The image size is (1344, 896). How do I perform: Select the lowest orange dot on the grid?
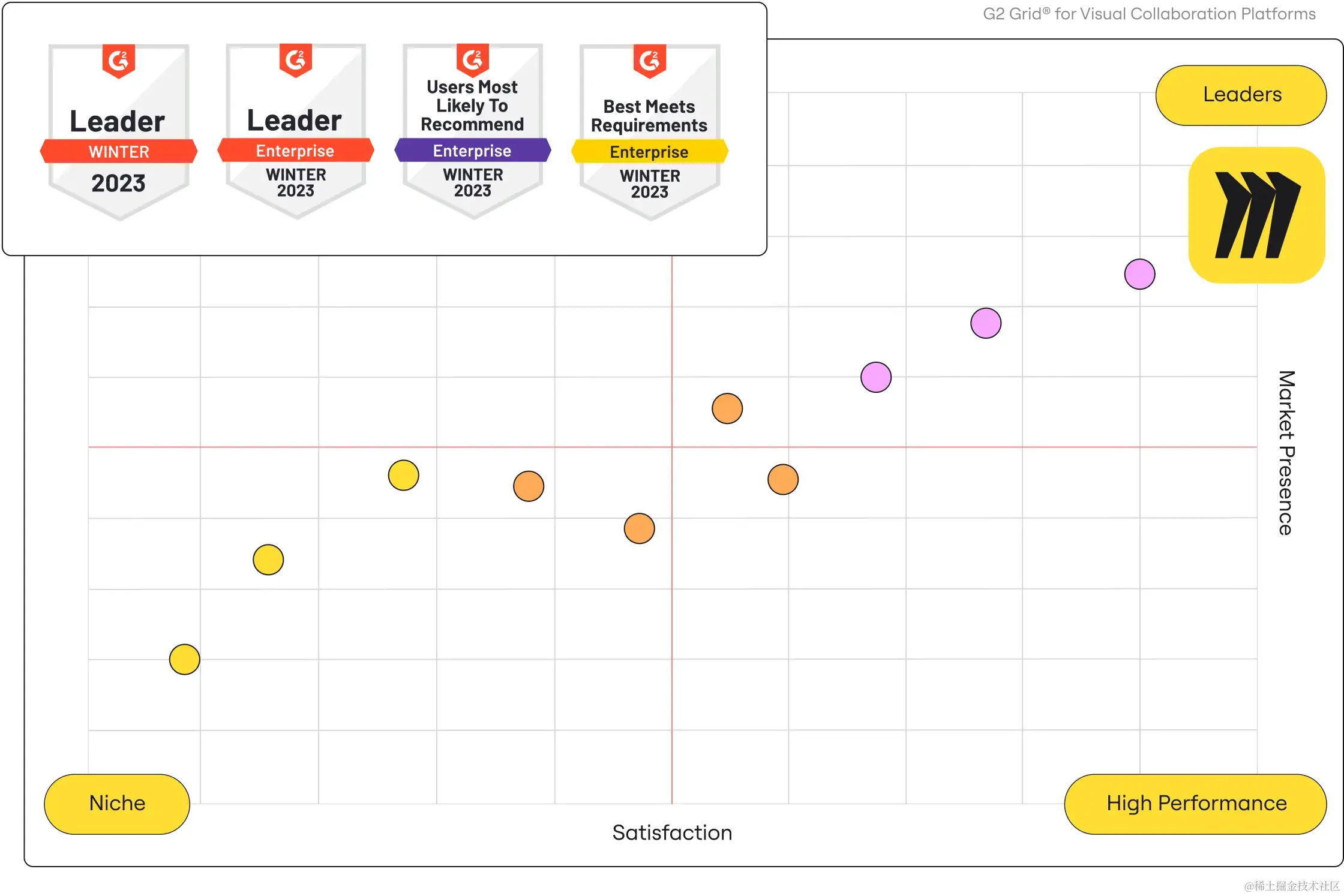639,528
